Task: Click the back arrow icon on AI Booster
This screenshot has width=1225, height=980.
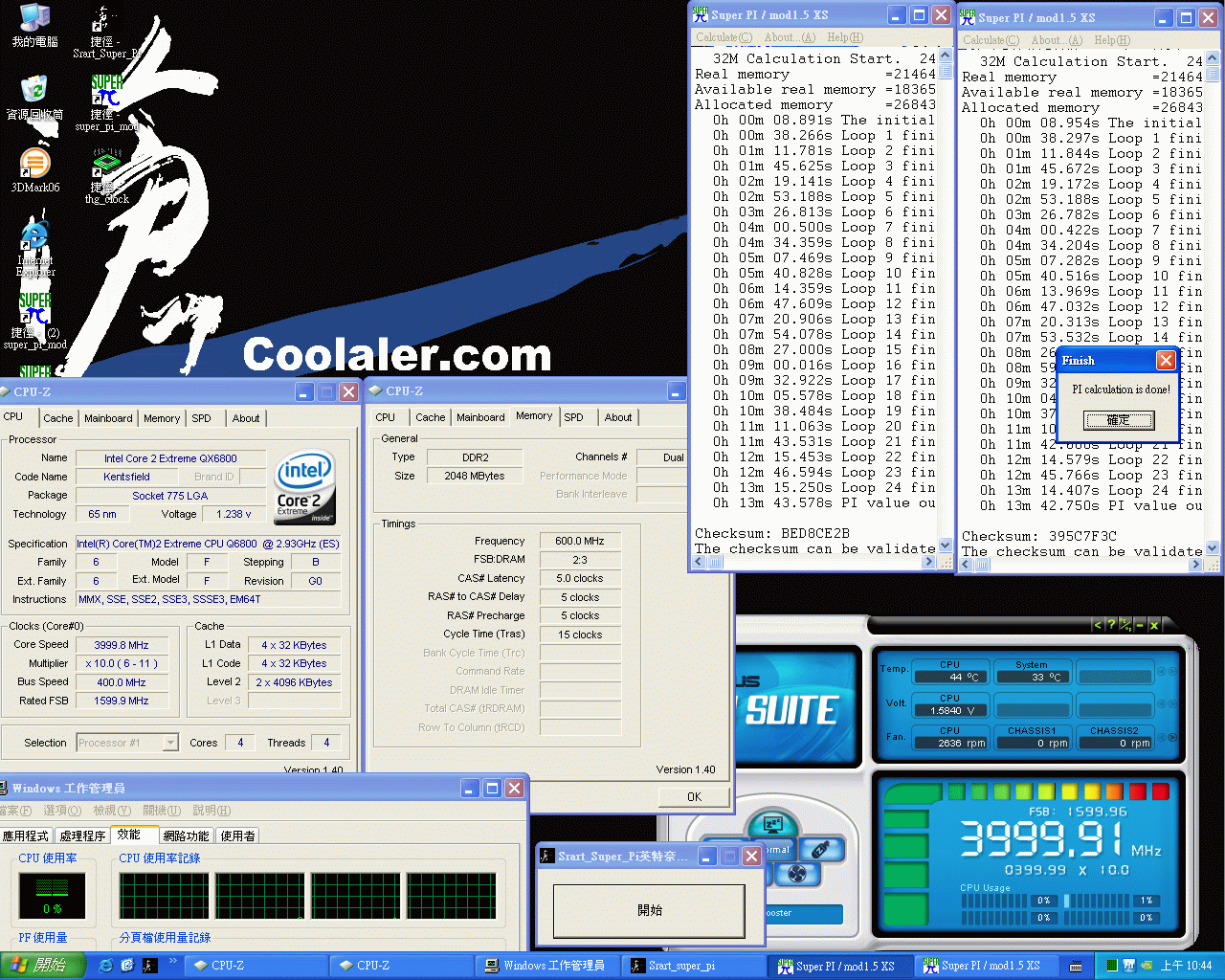Action: [x=1098, y=625]
